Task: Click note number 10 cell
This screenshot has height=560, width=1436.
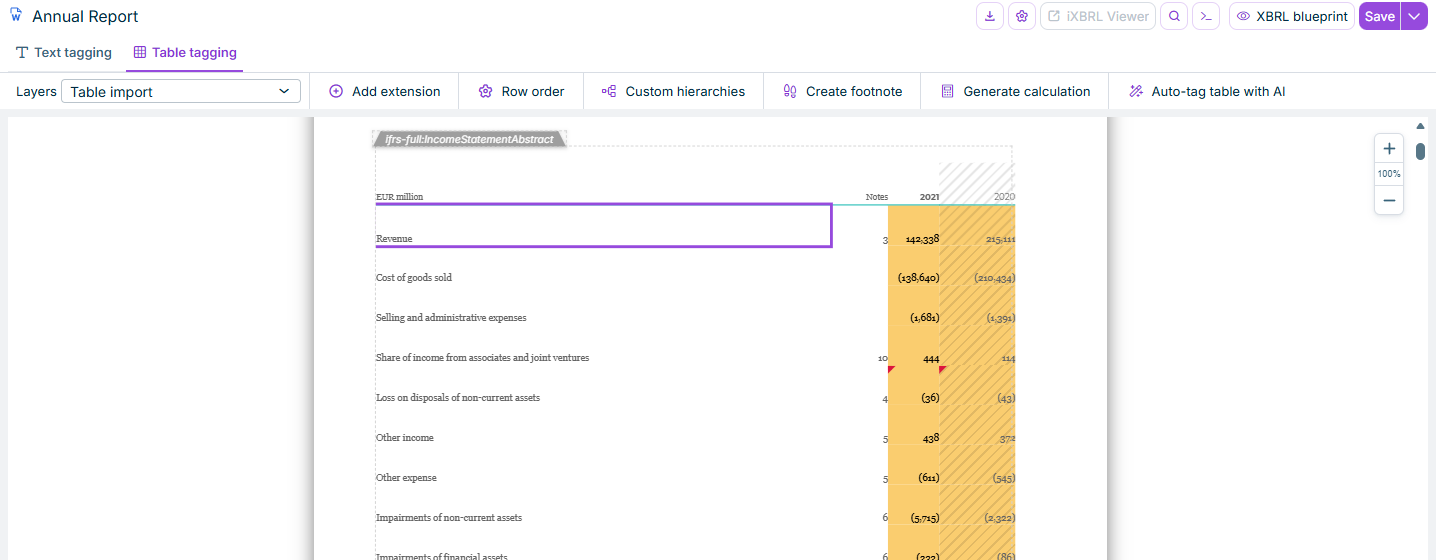Action: pyautogui.click(x=882, y=357)
